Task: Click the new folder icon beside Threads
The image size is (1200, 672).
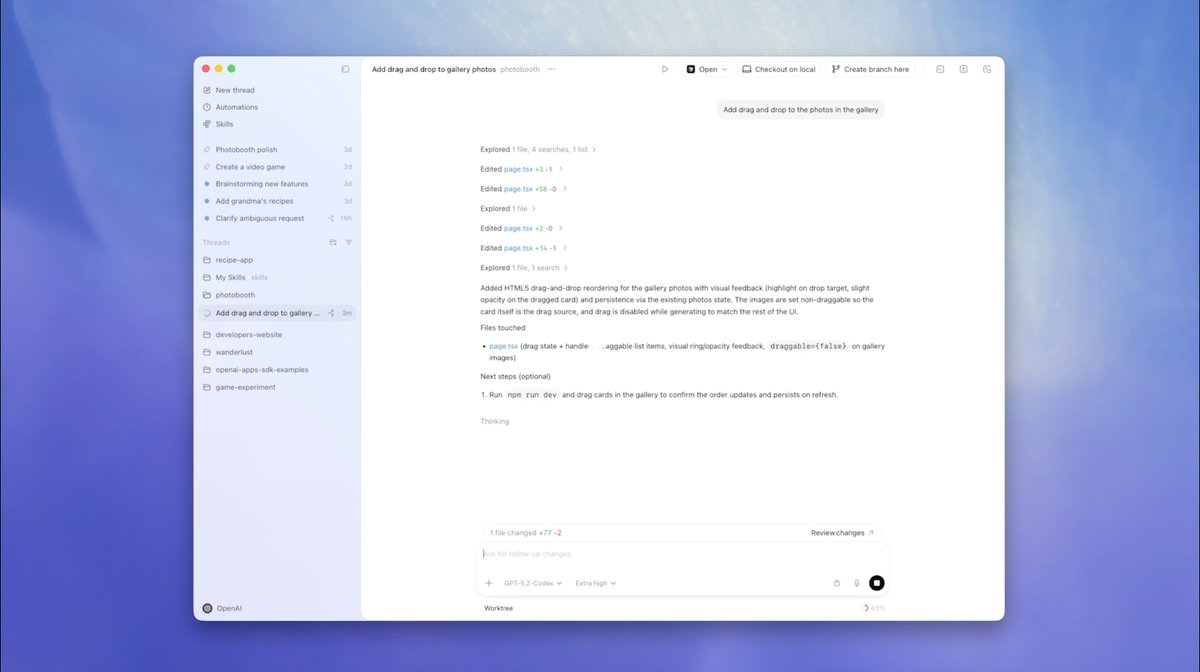Action: [x=333, y=242]
